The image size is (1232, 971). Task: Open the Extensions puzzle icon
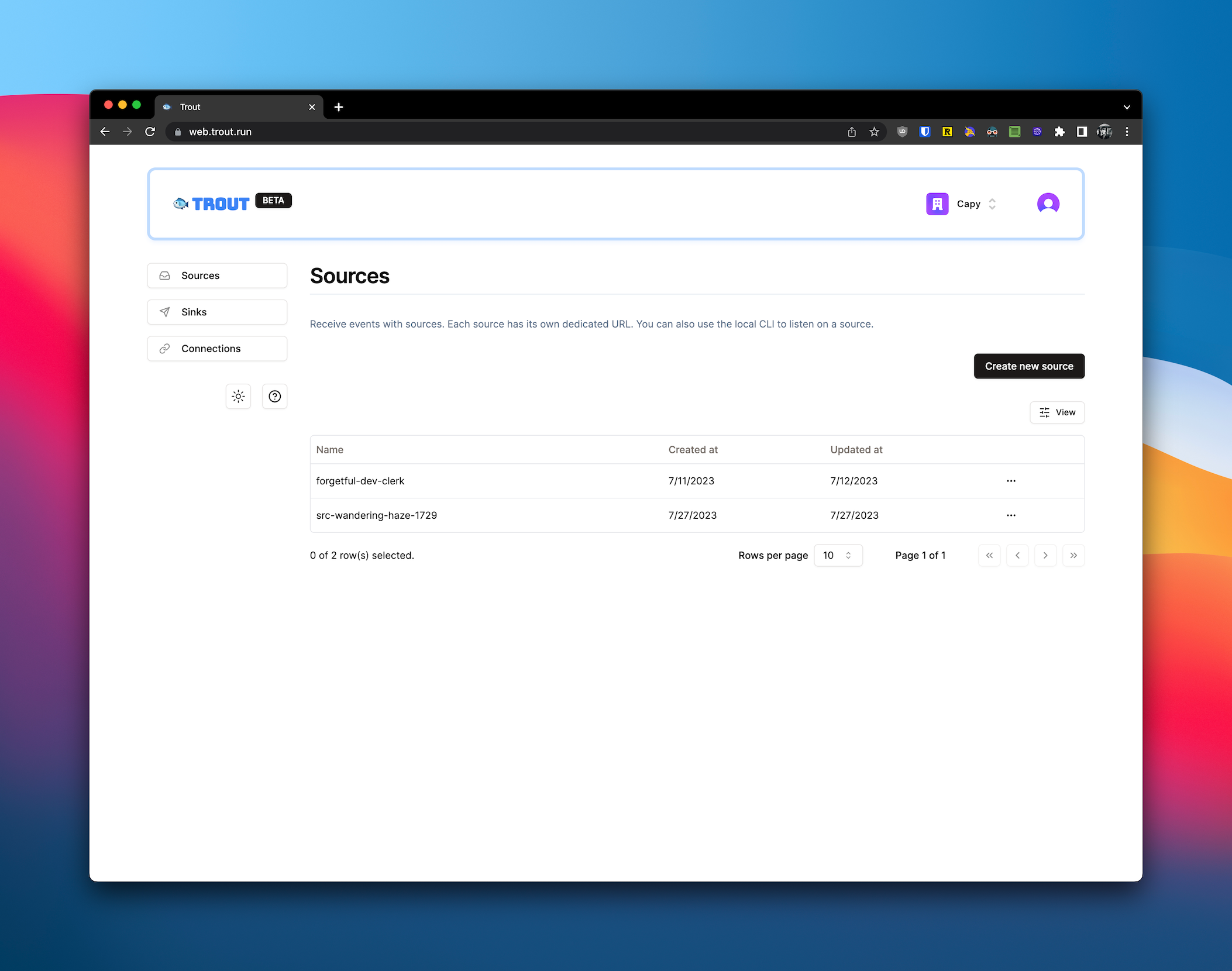[x=1059, y=132]
